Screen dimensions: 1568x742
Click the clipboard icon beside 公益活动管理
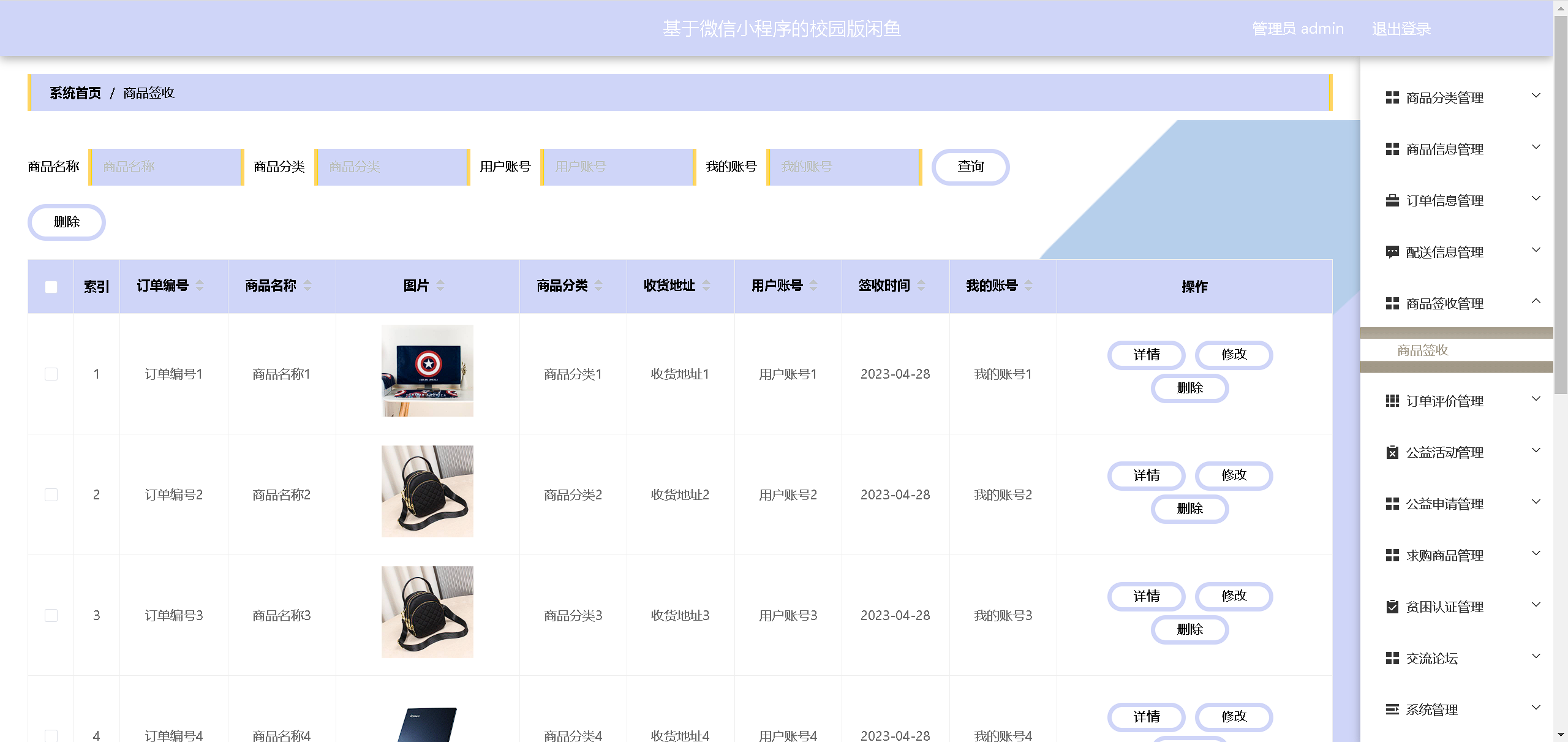(1392, 452)
